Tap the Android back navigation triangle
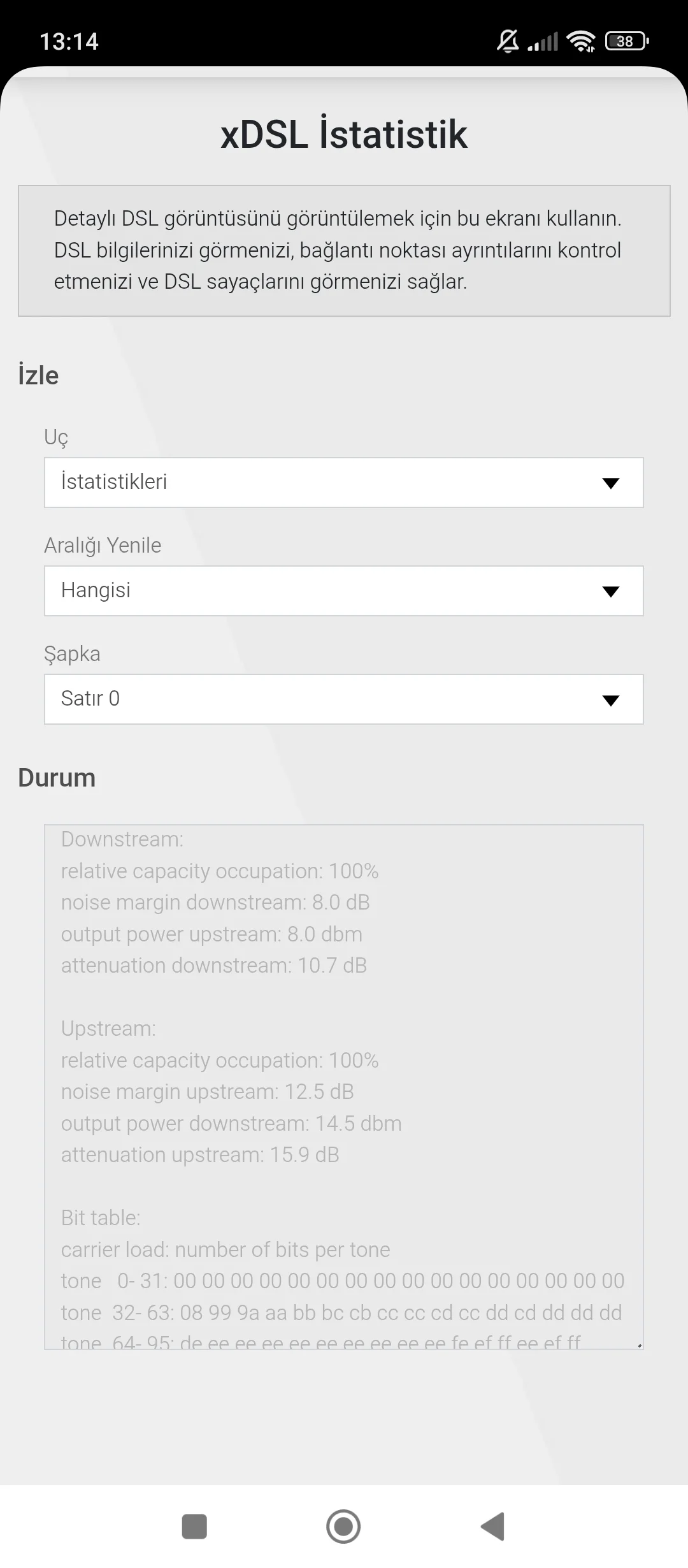Viewport: 688px width, 1568px height. pos(493,1527)
